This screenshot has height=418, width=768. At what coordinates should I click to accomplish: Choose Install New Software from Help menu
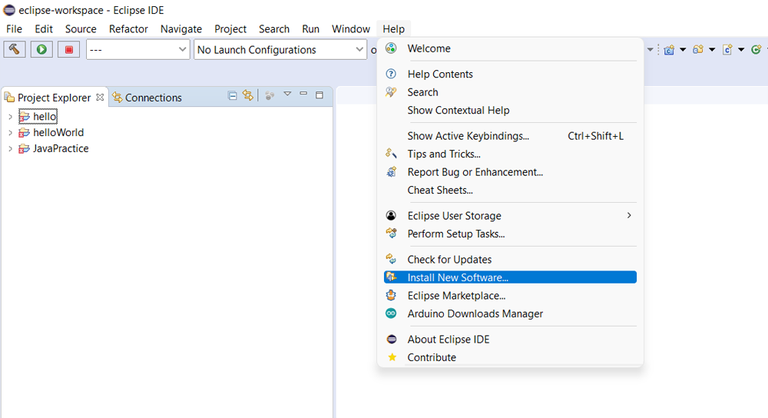(x=457, y=277)
